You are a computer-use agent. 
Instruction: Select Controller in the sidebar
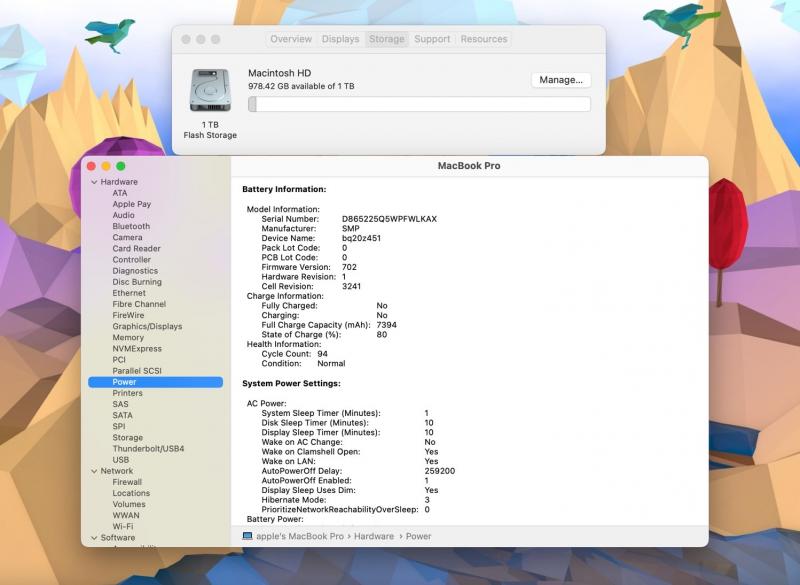[132, 260]
